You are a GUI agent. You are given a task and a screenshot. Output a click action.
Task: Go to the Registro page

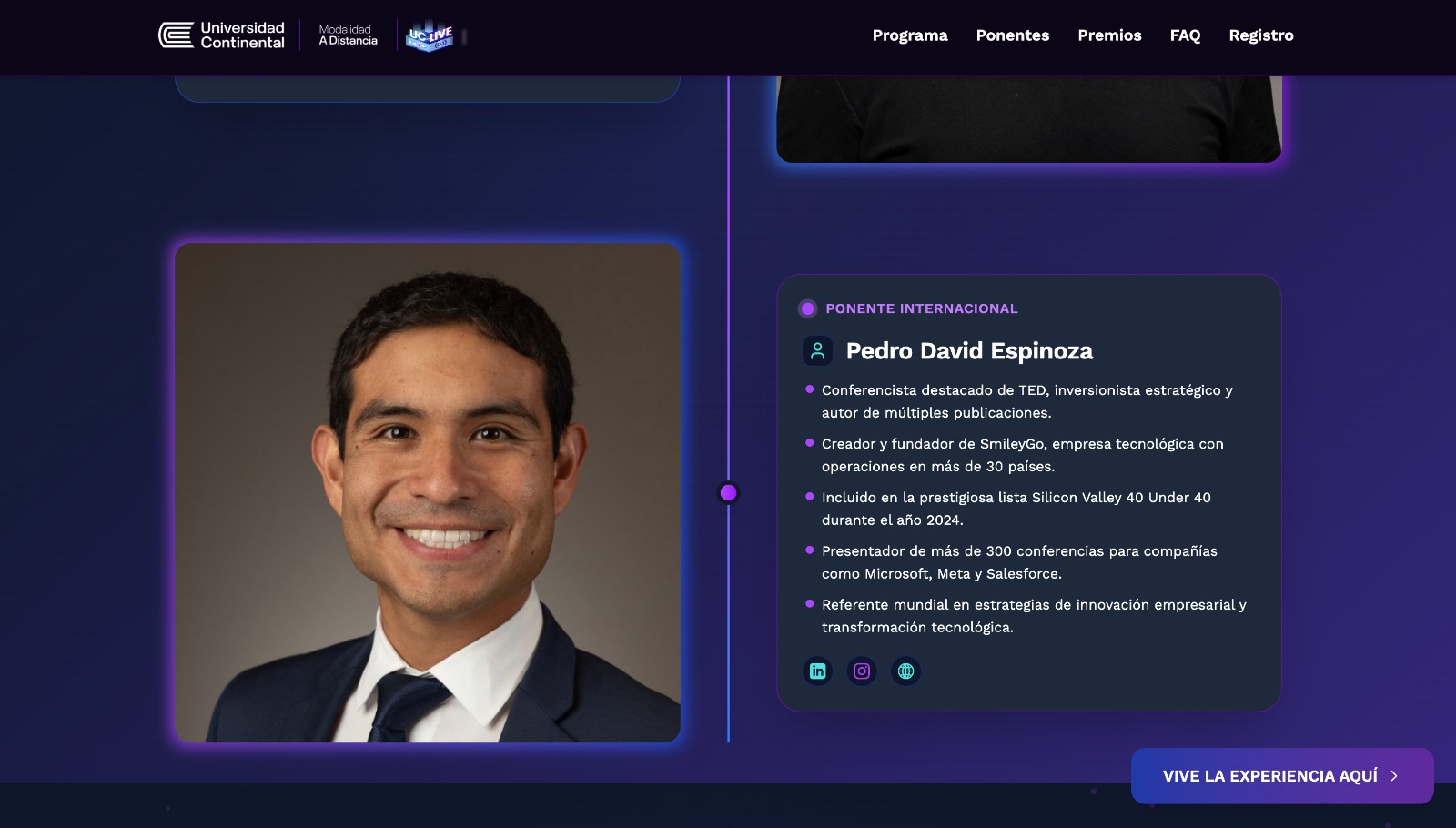click(x=1261, y=35)
